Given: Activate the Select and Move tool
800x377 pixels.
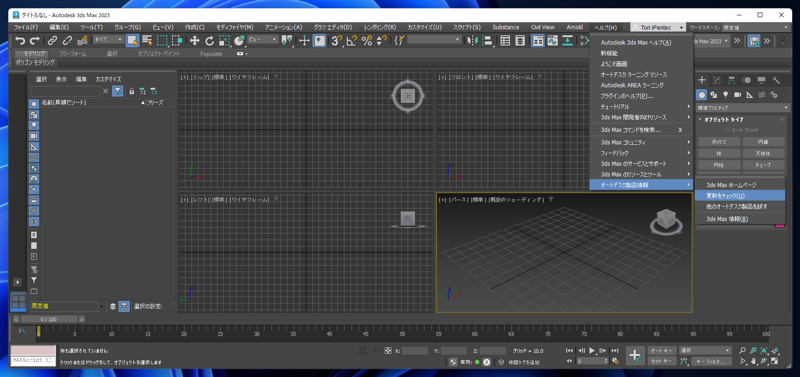Looking at the screenshot, I should 194,41.
